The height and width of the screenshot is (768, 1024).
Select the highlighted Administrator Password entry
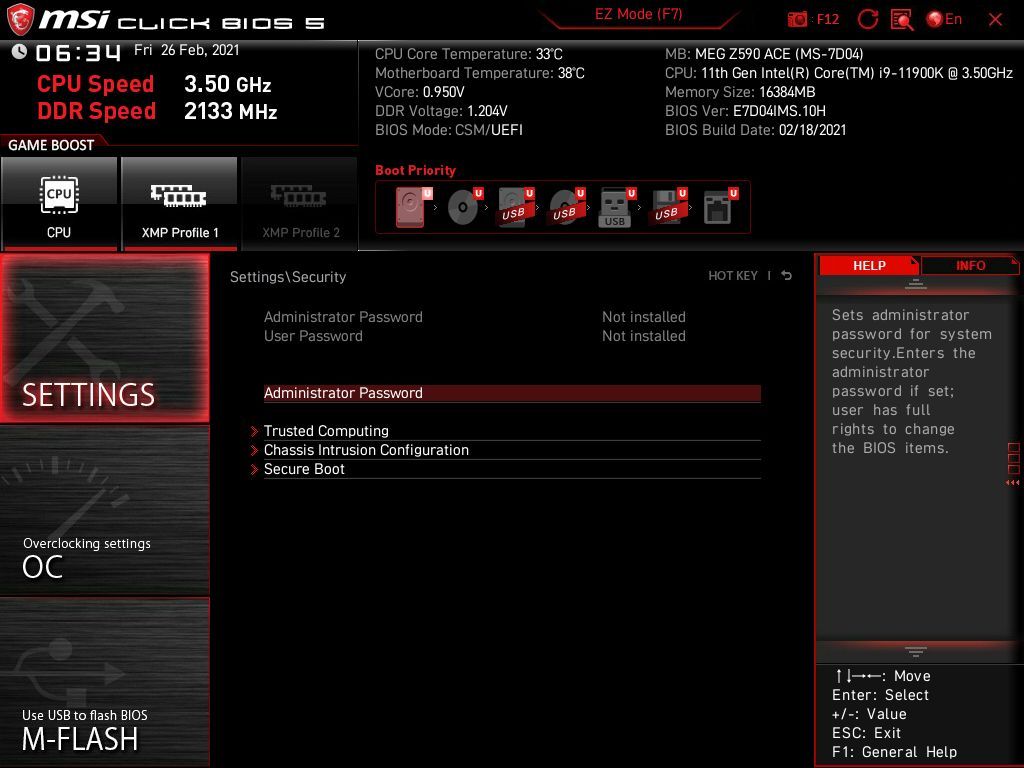tap(512, 393)
